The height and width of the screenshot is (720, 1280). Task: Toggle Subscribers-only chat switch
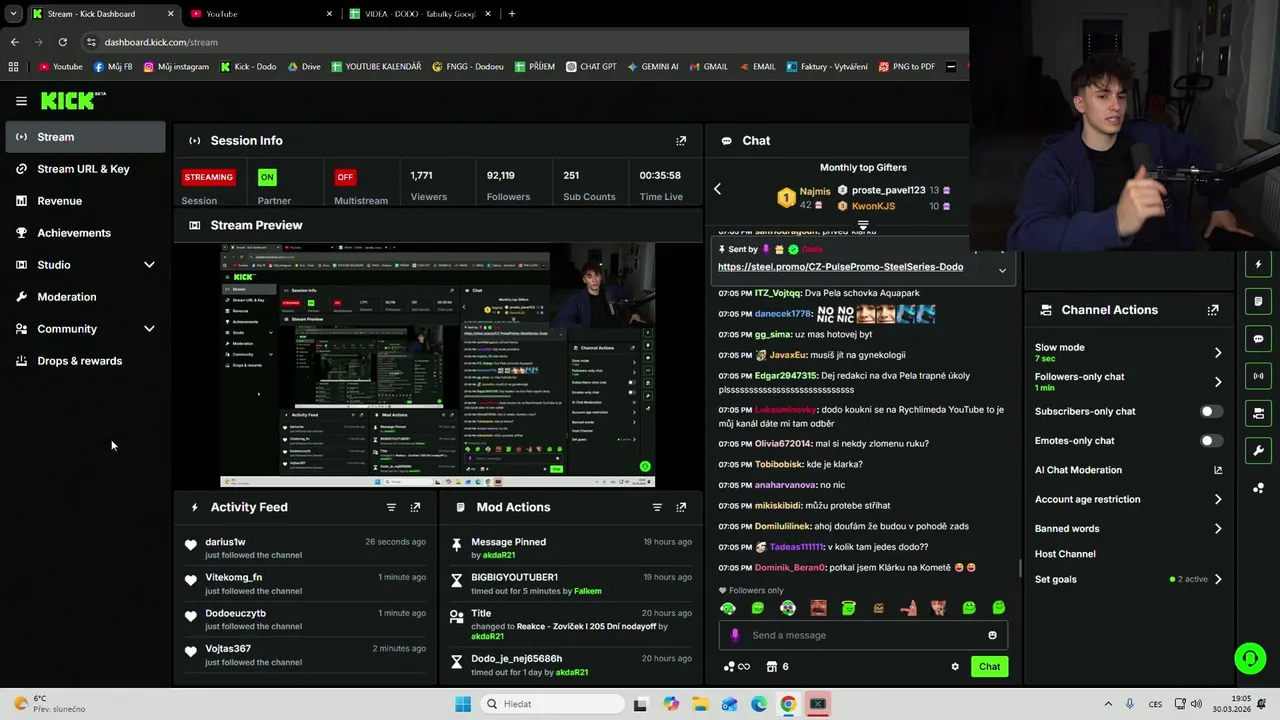click(x=1211, y=411)
